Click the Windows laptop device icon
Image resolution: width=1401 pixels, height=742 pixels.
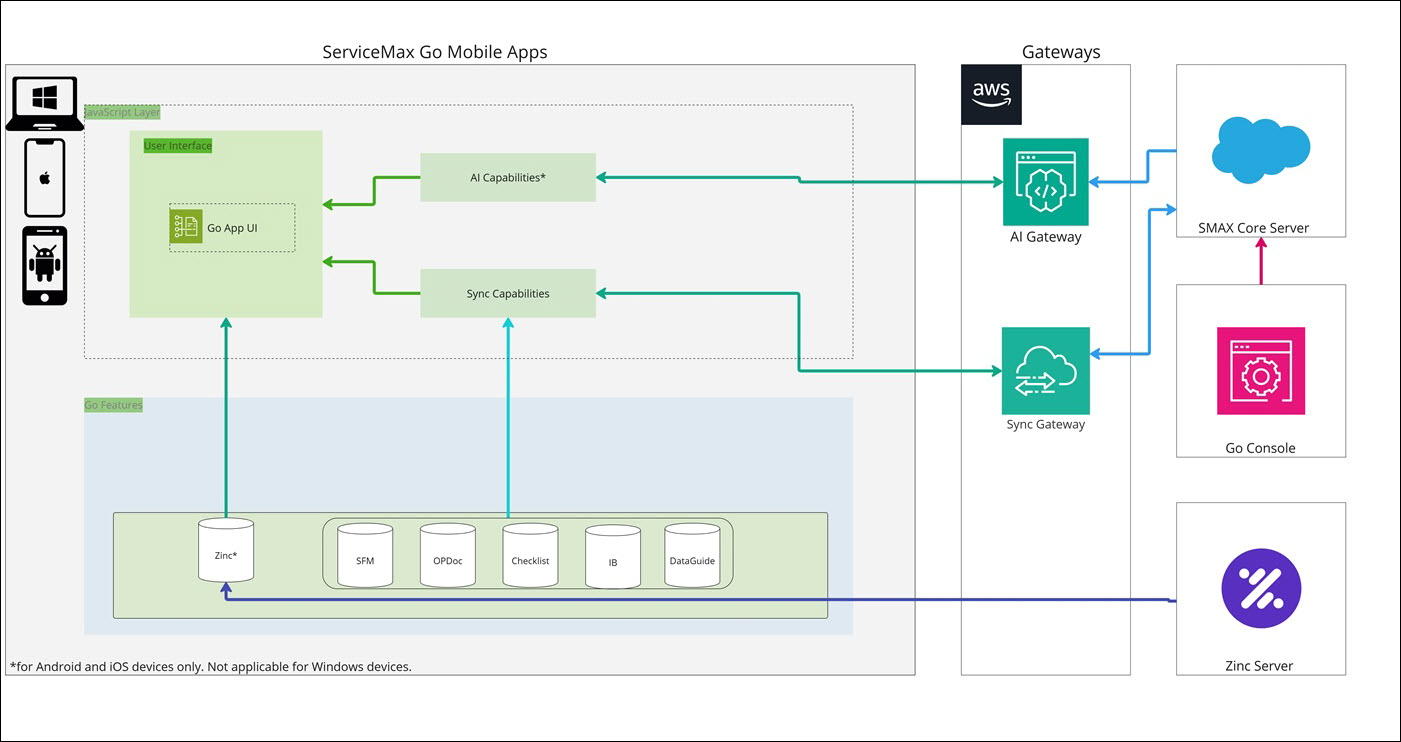44,104
